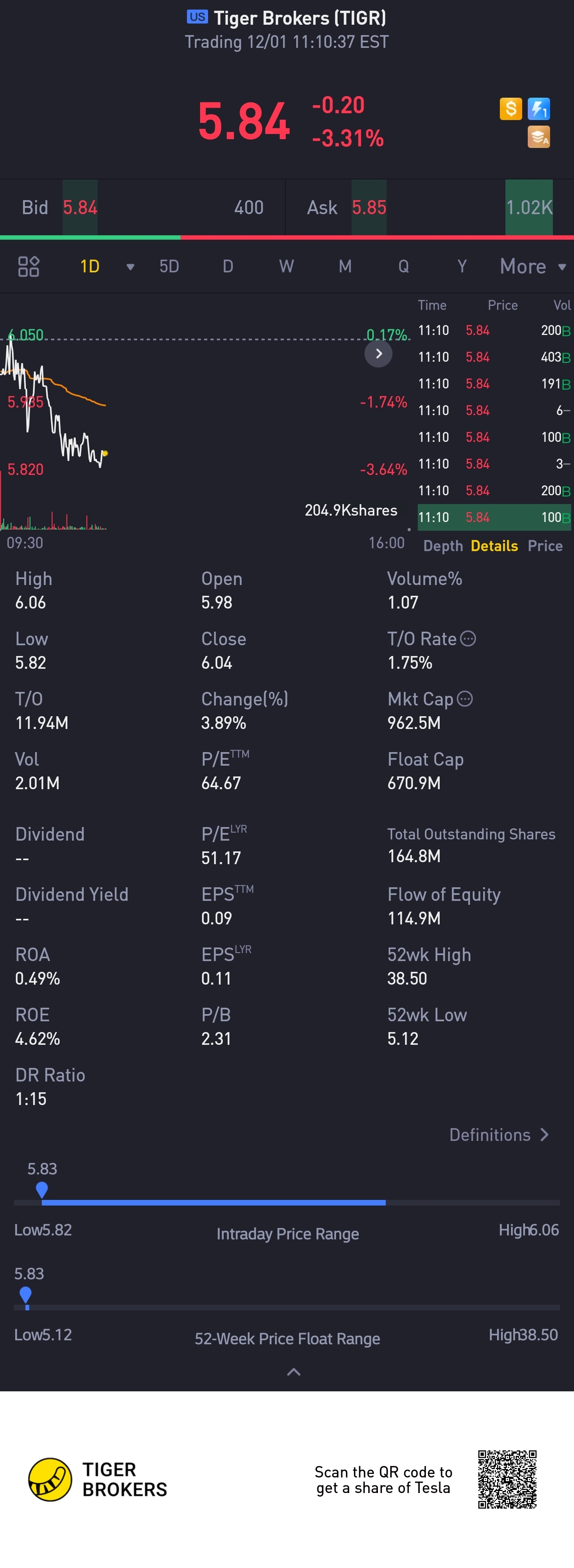This screenshot has width=574, height=1568.
Task: Click the Tiger Brokers logo
Action: tap(97, 1479)
